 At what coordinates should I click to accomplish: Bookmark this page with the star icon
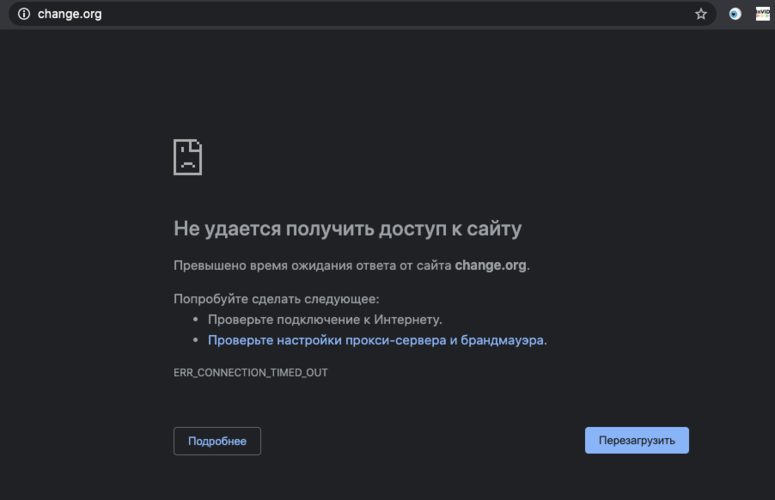pyautogui.click(x=701, y=14)
